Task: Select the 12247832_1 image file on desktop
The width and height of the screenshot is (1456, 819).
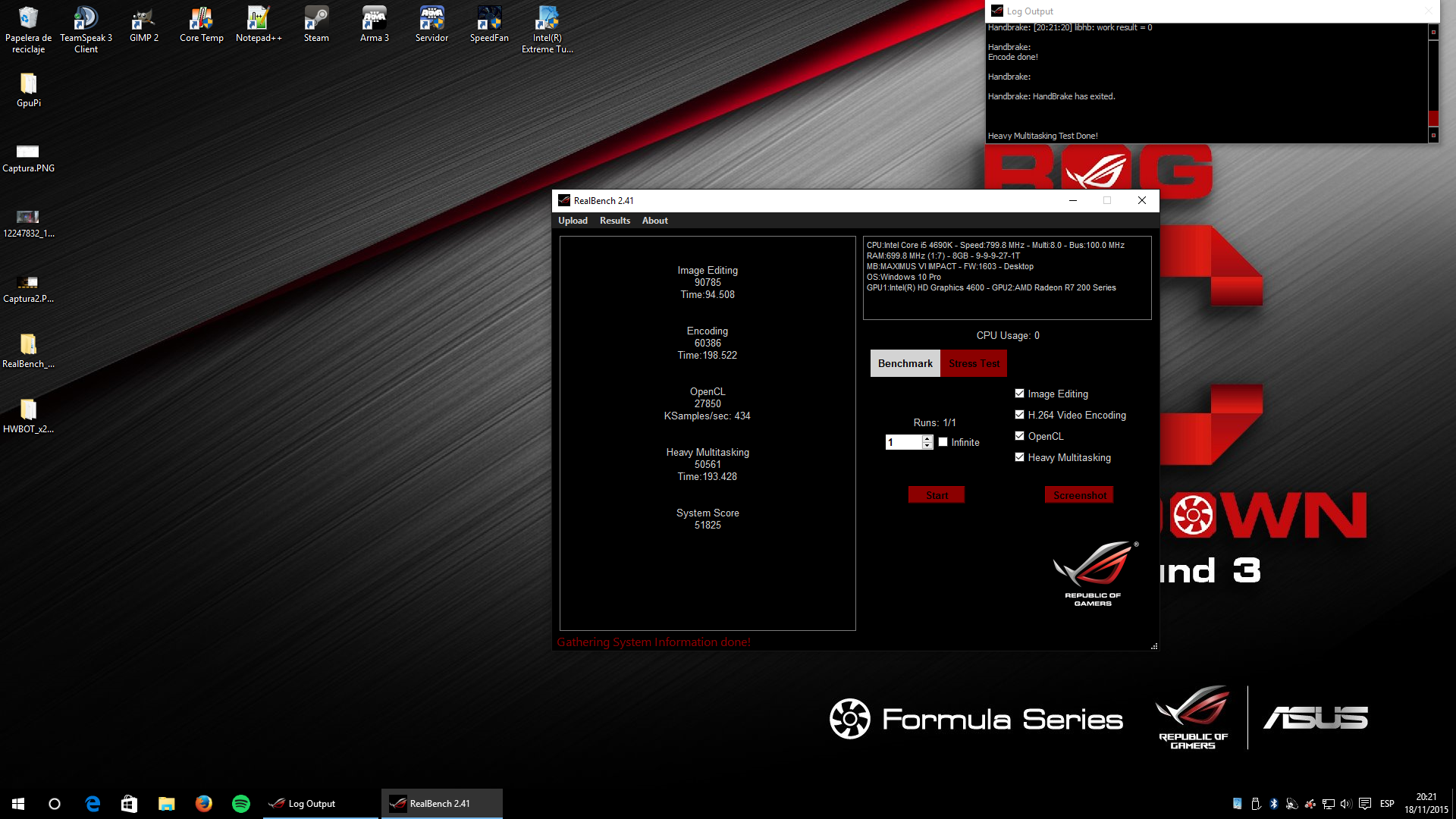Action: [28, 222]
